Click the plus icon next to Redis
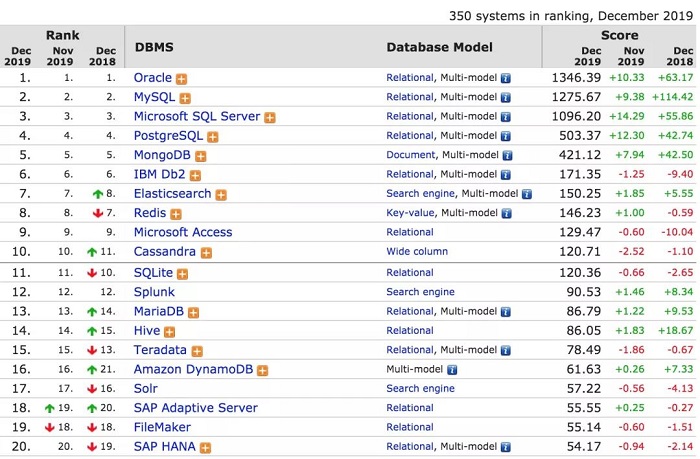Viewport: 700px width, 459px height. (x=176, y=214)
